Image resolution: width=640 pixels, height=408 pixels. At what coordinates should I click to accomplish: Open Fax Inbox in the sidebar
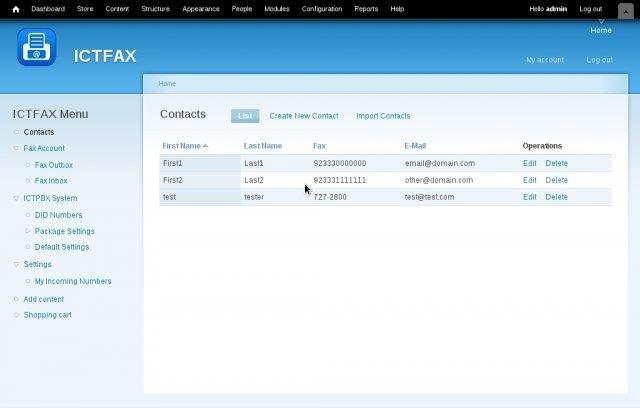click(51, 180)
